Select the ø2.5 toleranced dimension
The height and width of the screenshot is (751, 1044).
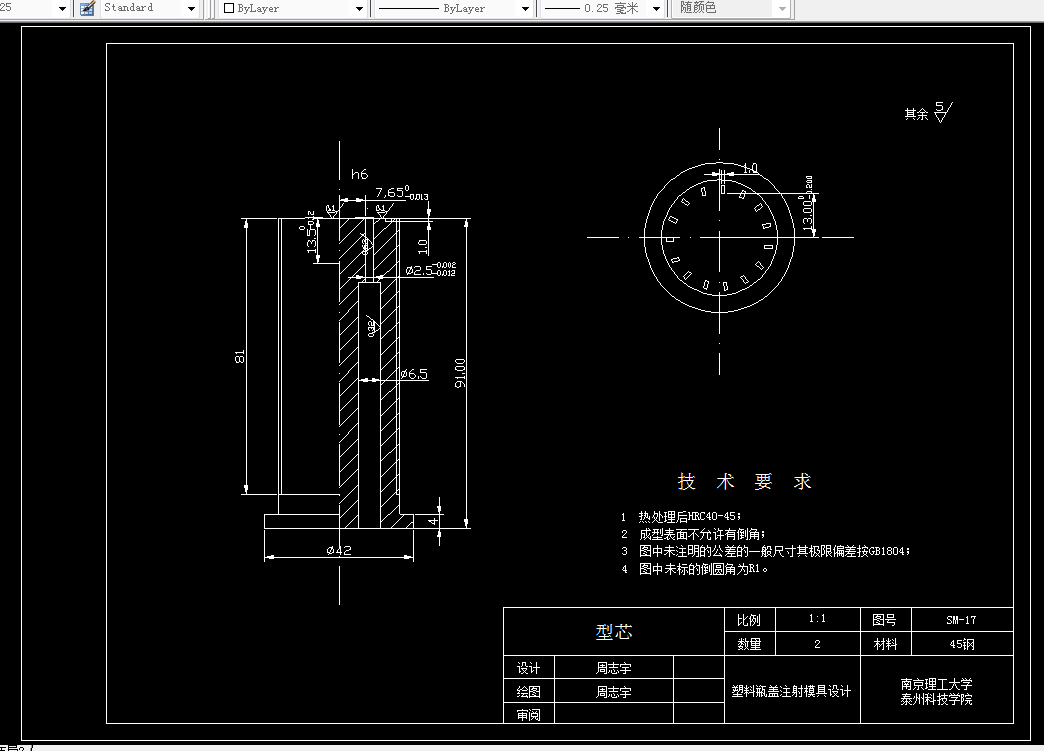coord(431,270)
